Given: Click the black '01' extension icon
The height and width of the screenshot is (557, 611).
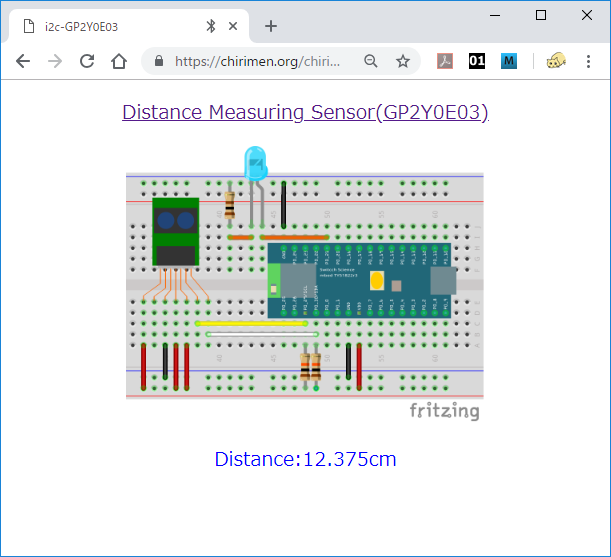Looking at the screenshot, I should tap(477, 61).
